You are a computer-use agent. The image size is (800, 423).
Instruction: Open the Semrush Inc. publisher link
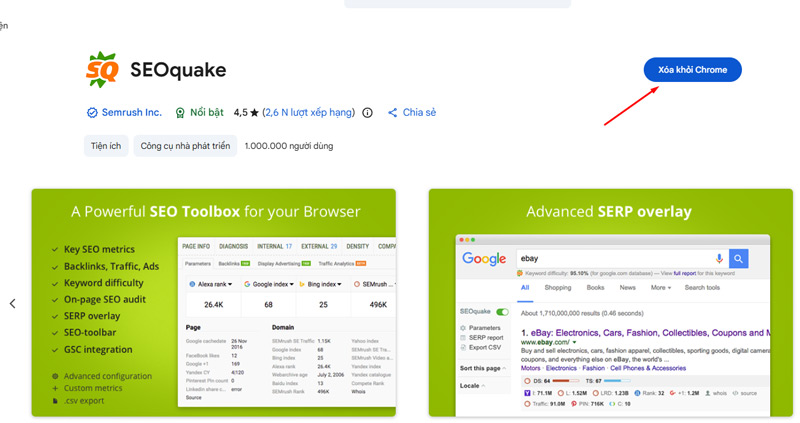132,112
